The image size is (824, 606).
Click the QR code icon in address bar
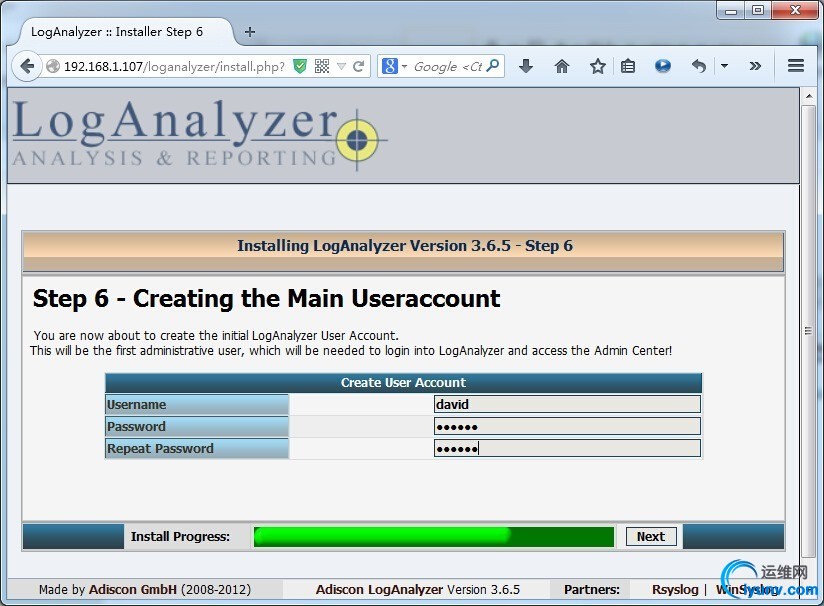[322, 66]
